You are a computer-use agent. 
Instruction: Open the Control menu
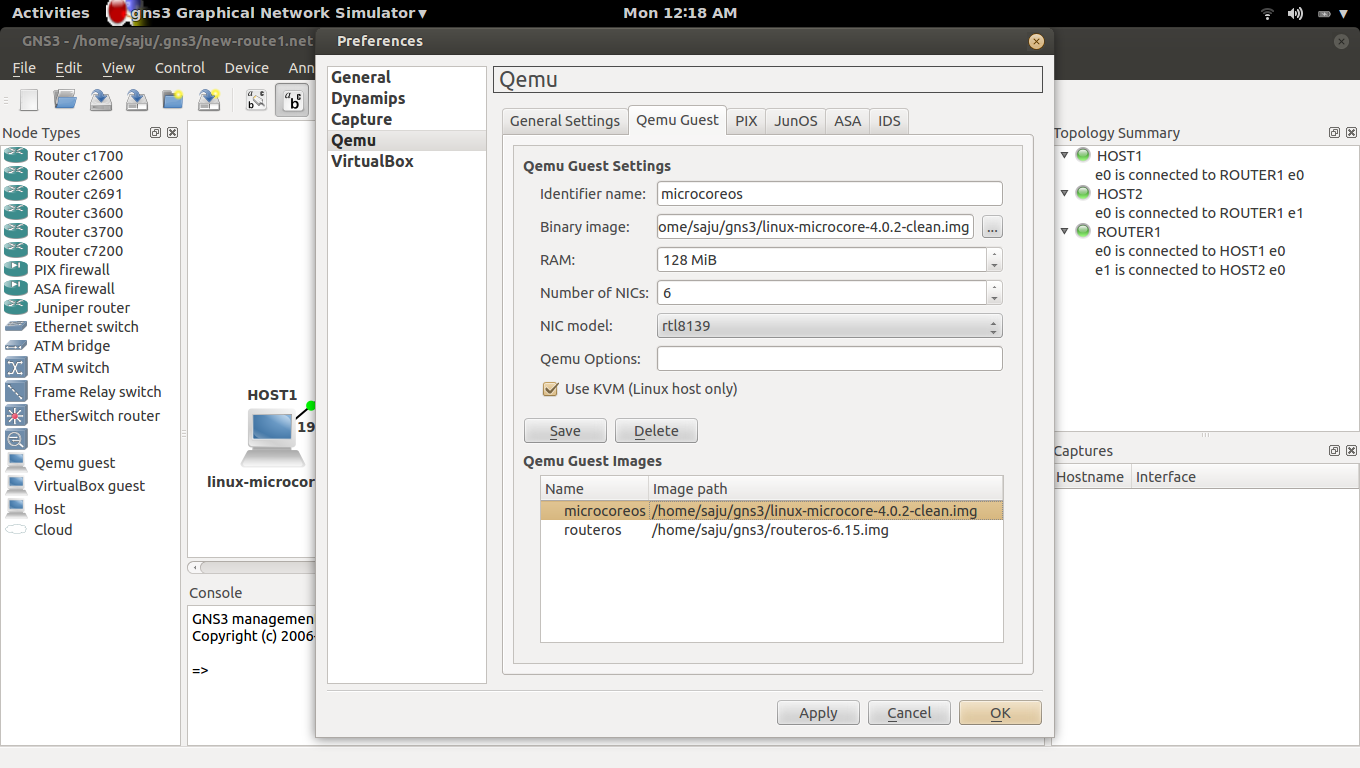pyautogui.click(x=180, y=68)
